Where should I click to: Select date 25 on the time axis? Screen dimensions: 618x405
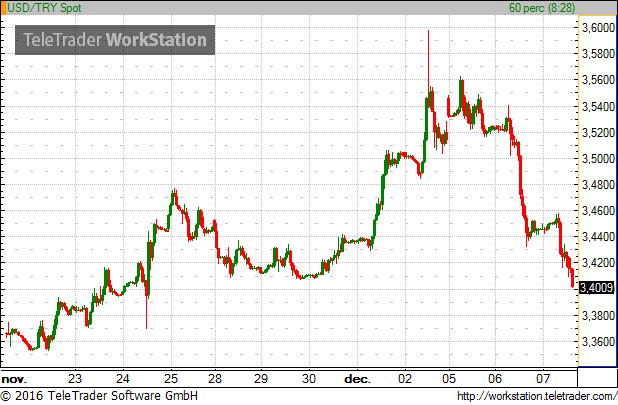tap(171, 379)
